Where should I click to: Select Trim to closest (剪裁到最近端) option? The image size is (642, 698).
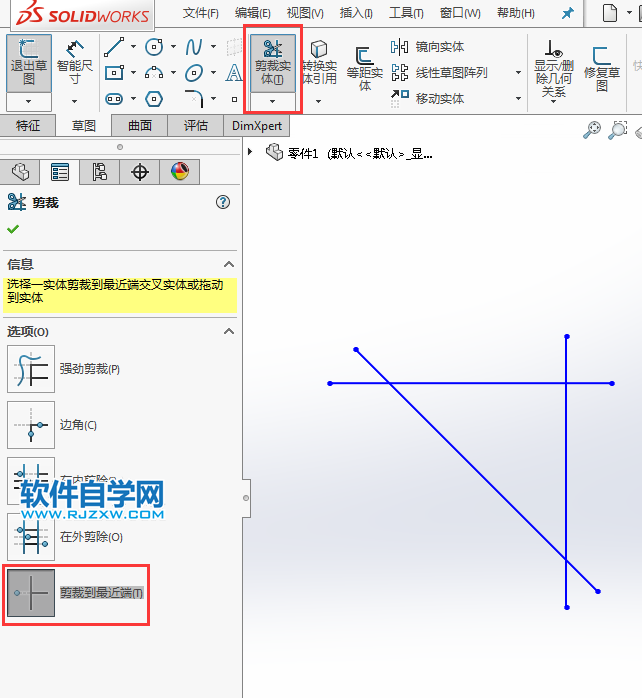pos(31,593)
